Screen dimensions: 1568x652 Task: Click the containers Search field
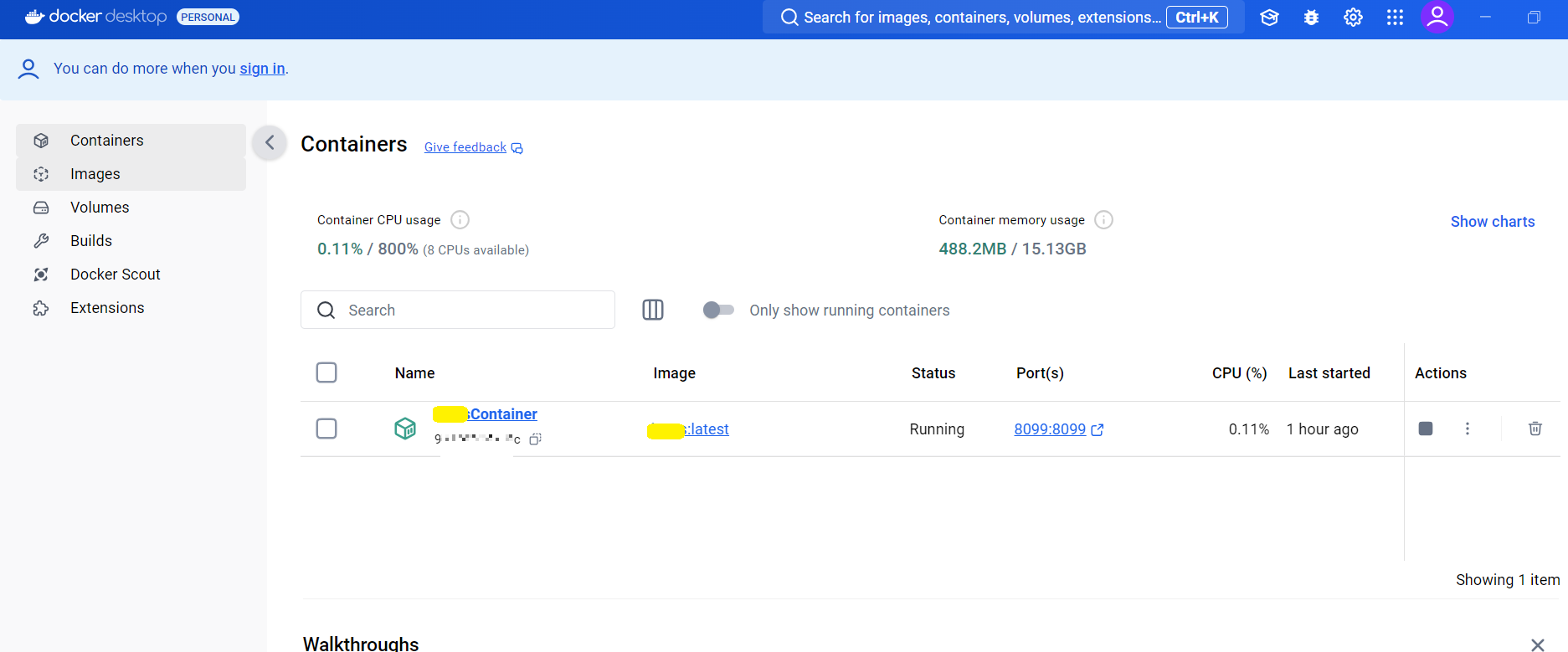click(458, 310)
